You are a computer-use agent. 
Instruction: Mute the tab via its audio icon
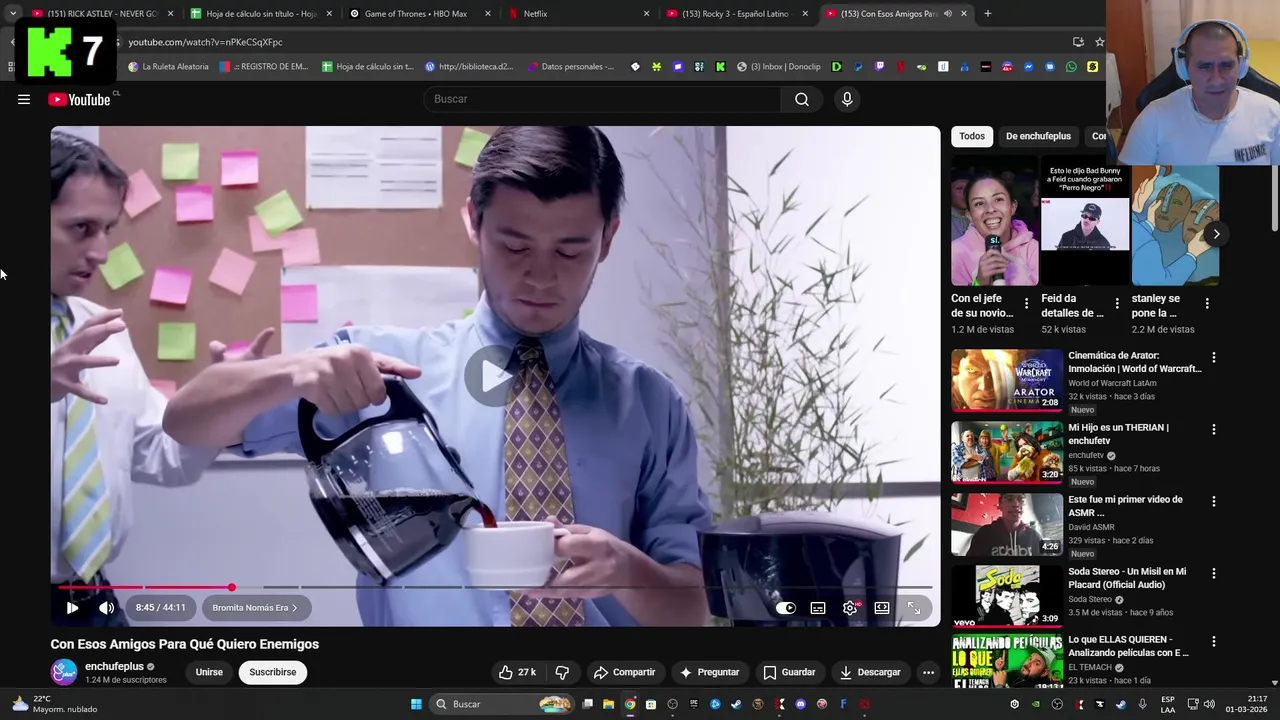click(948, 14)
